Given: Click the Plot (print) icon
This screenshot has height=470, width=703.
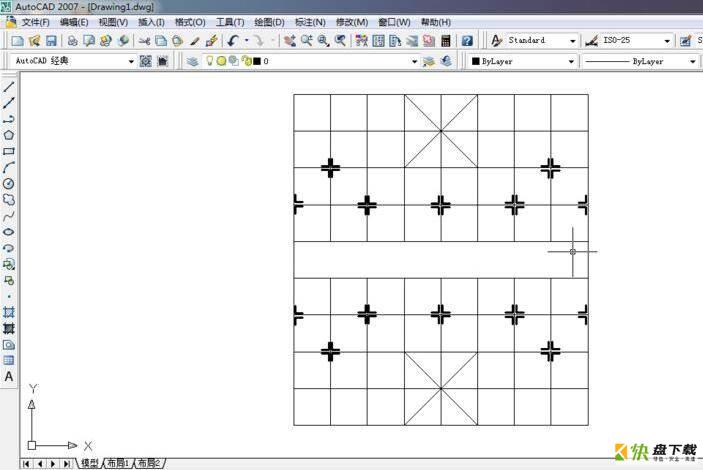Looking at the screenshot, I should (x=72, y=41).
